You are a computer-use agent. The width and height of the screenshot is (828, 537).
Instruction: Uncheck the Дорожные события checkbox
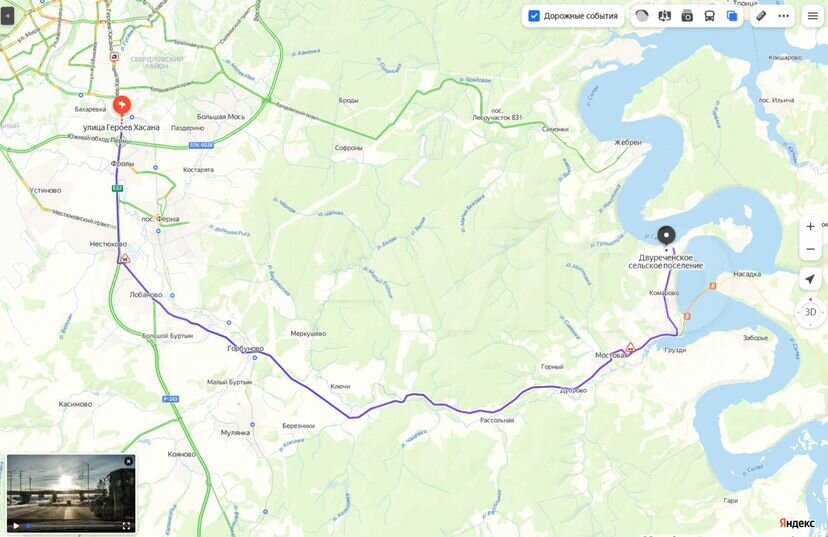coord(534,16)
